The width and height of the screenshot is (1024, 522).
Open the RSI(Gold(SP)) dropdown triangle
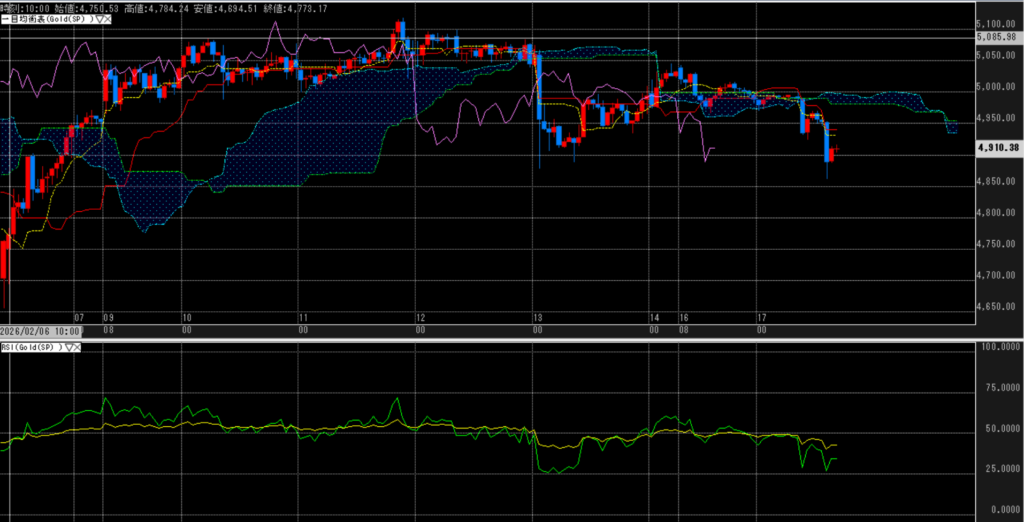[x=69, y=347]
